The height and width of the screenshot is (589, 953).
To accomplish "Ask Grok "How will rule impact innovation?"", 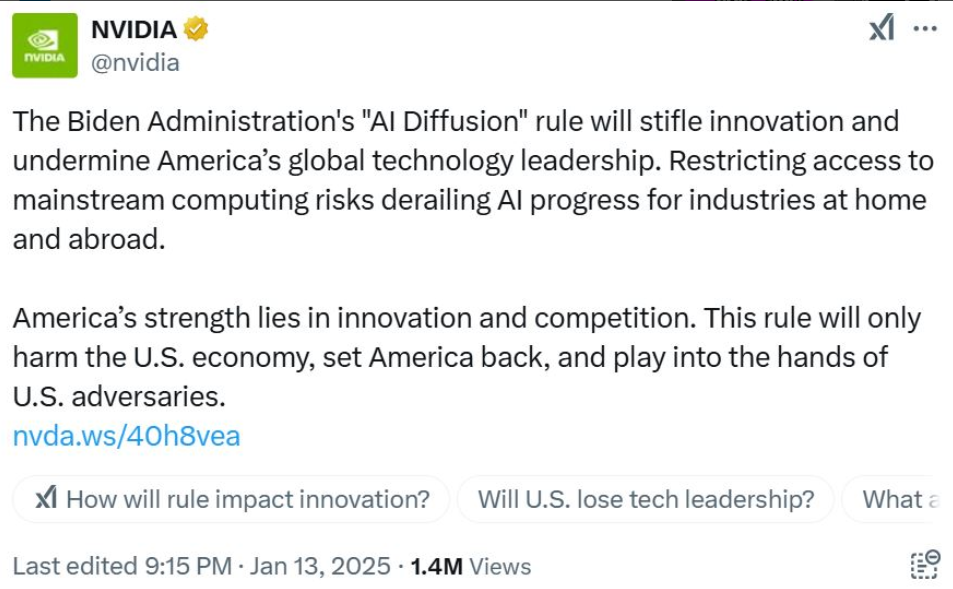I will (247, 499).
